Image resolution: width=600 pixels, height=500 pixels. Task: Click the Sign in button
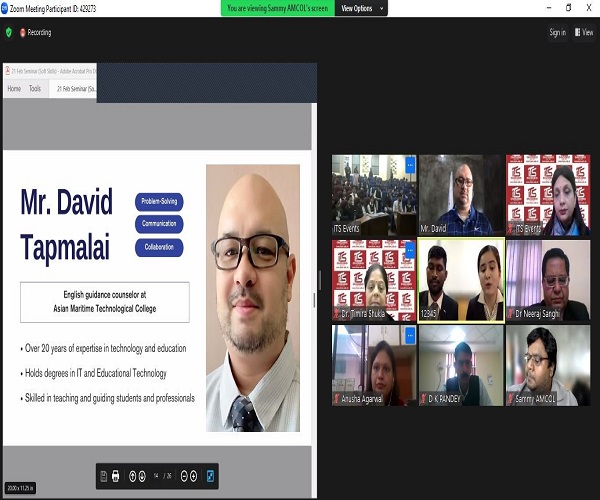pyautogui.click(x=558, y=33)
